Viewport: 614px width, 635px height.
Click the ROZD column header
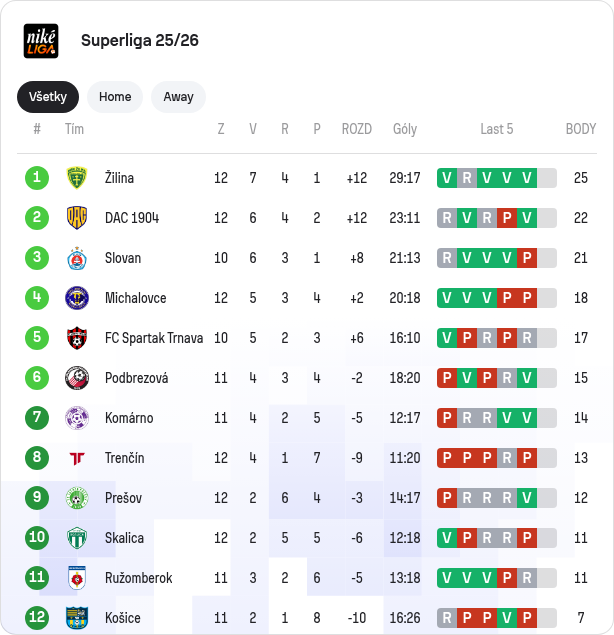(356, 129)
